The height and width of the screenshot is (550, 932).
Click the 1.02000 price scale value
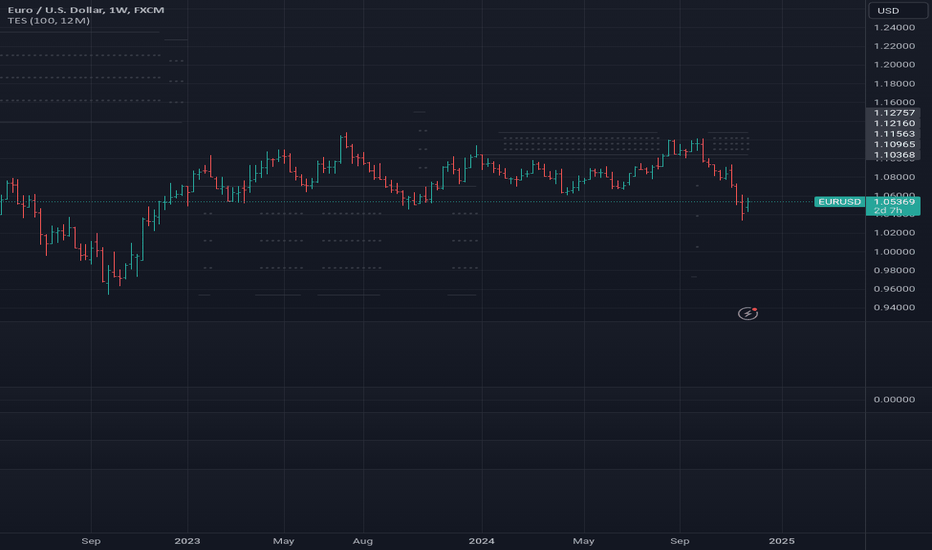point(894,232)
